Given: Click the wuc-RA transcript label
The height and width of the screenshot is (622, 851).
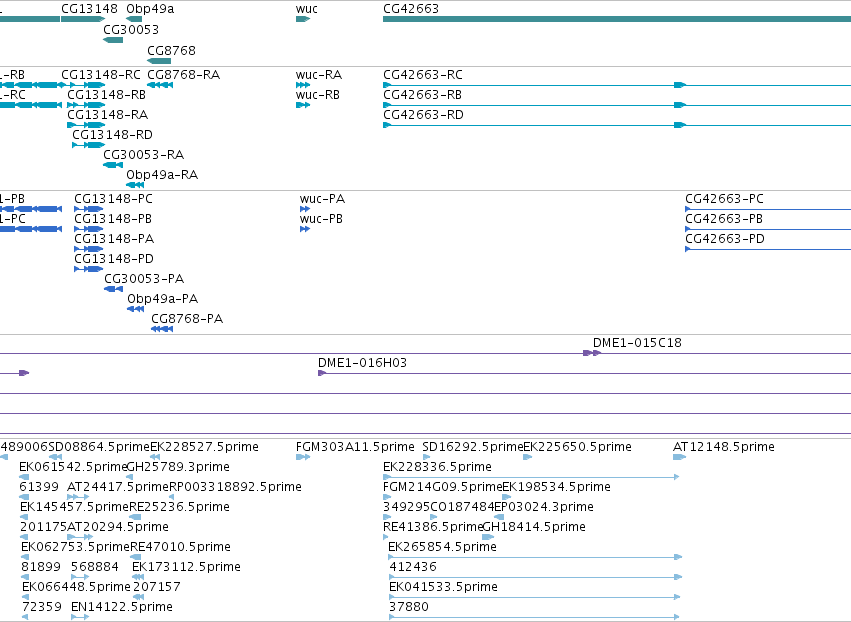Looking at the screenshot, I should (319, 75).
